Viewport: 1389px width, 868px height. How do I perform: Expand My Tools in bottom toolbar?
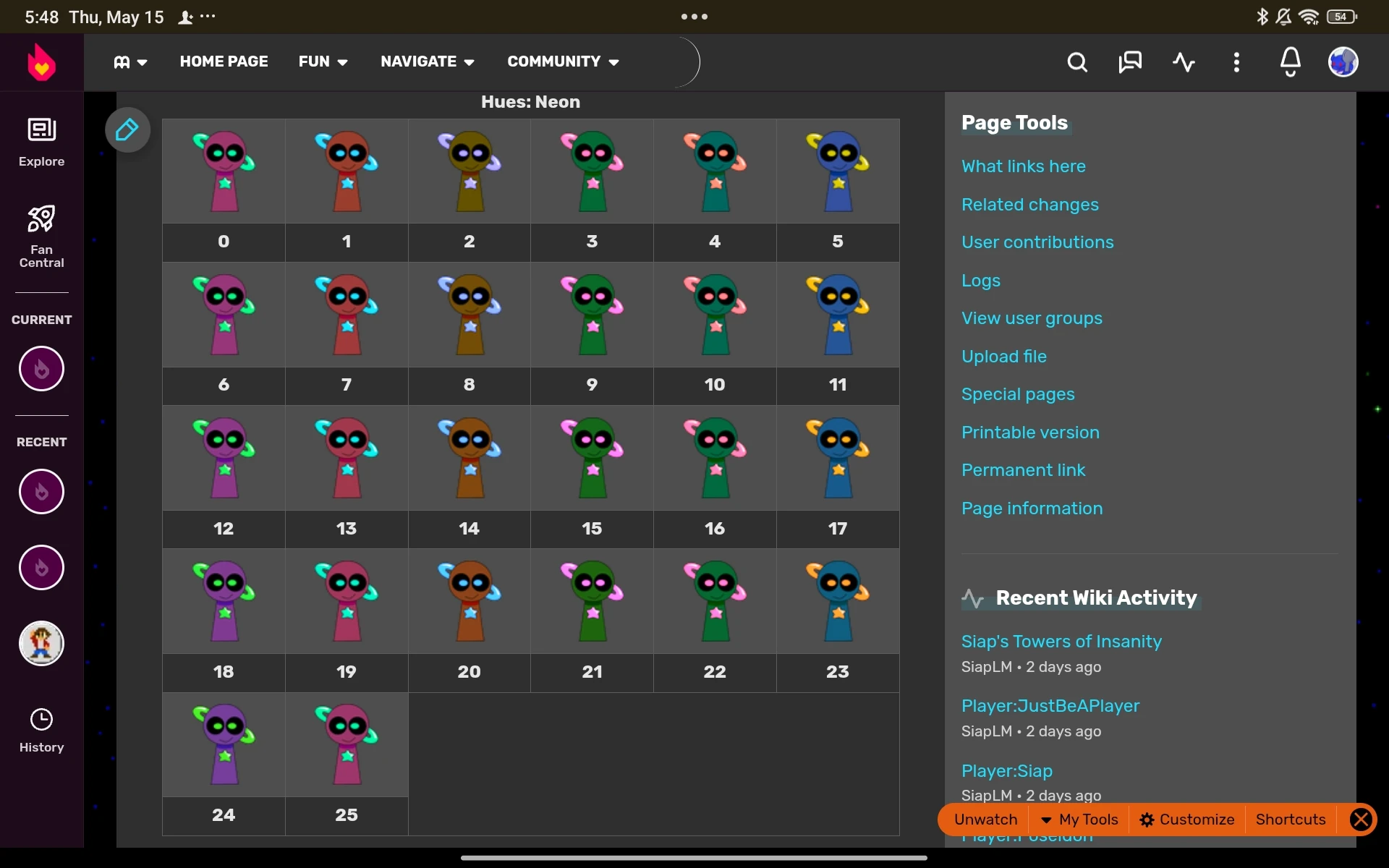click(1079, 820)
